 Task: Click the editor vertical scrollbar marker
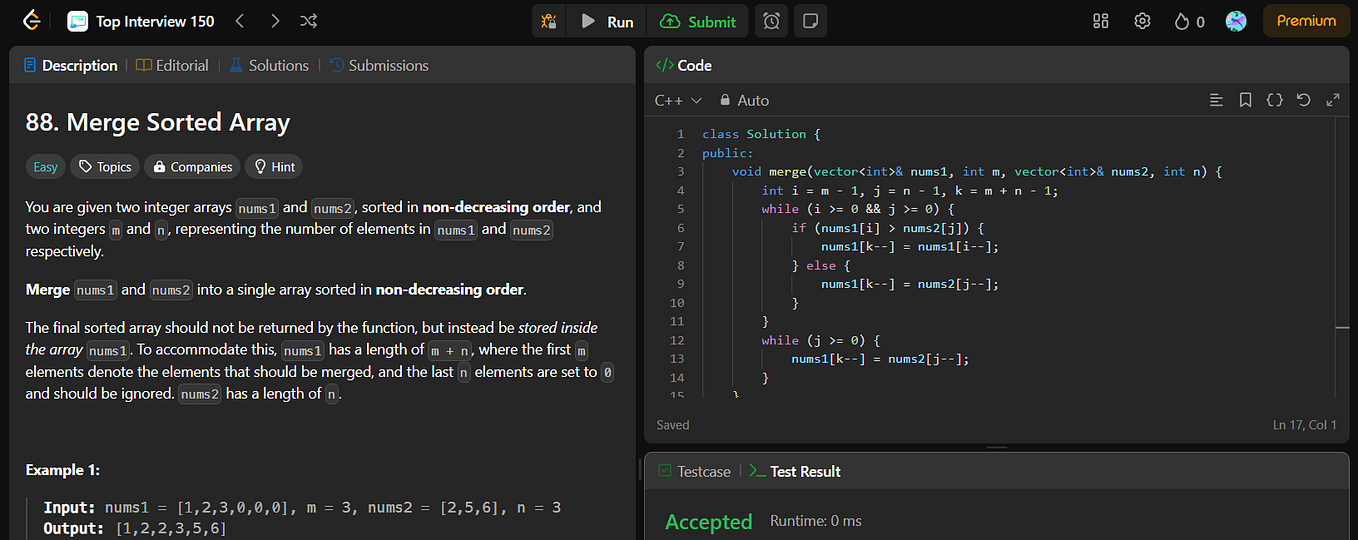(1342, 327)
